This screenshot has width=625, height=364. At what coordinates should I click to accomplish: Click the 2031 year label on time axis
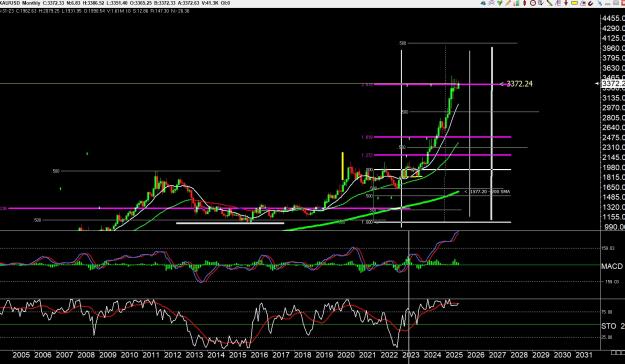pos(584,355)
